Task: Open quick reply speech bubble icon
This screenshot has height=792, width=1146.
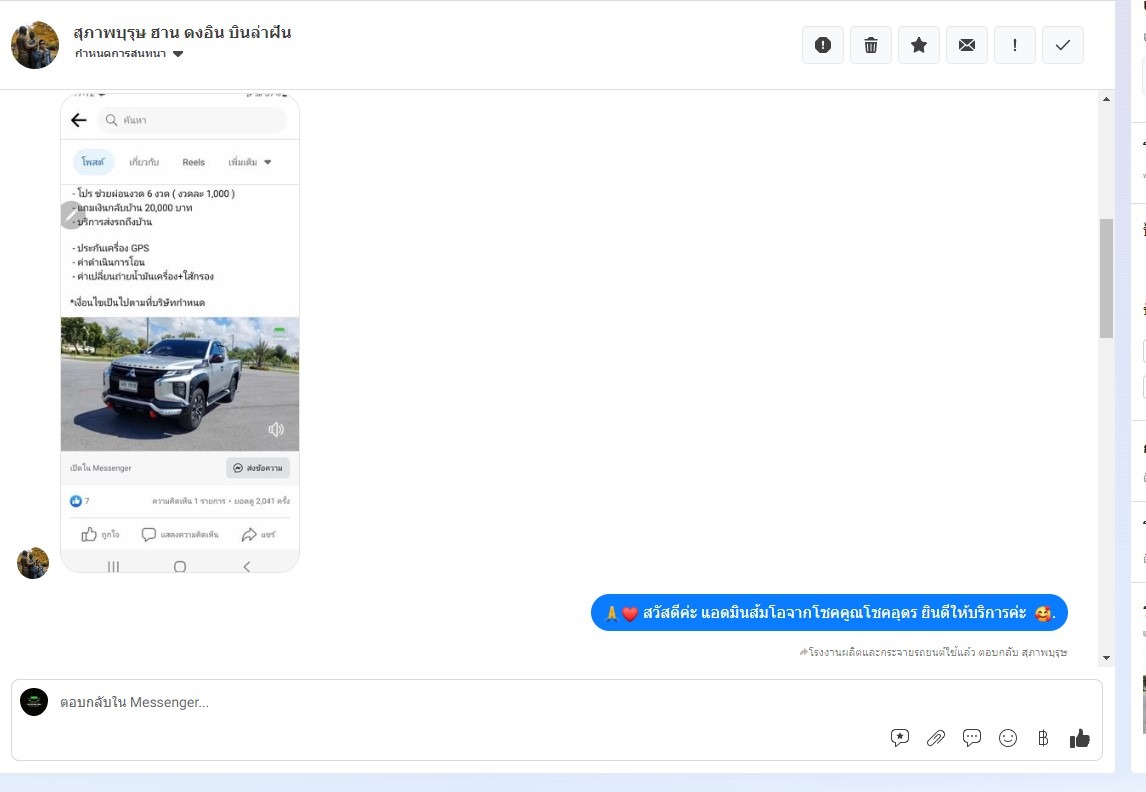Action: 971,738
